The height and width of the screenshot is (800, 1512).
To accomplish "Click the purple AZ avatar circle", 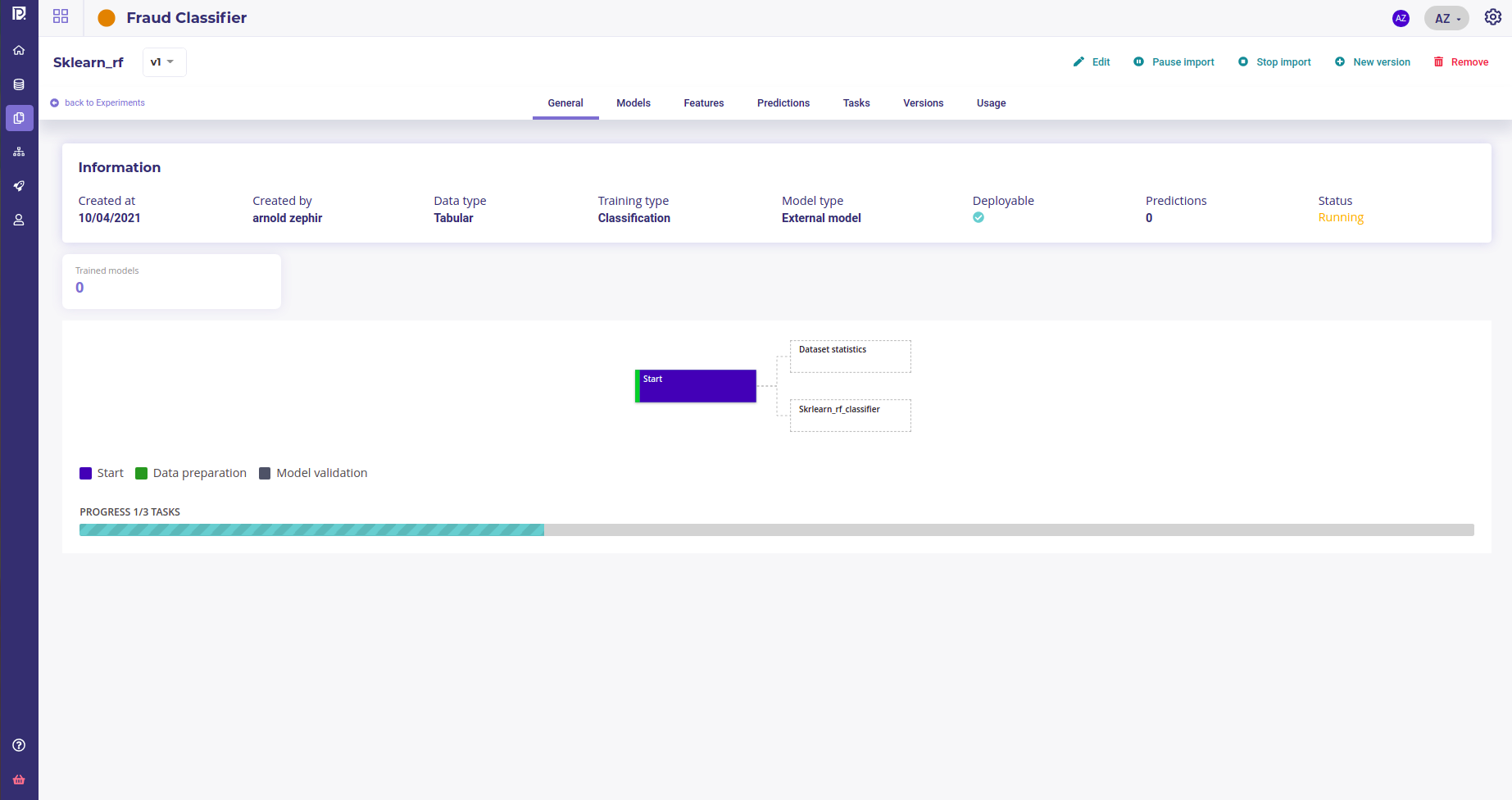I will 1401,18.
